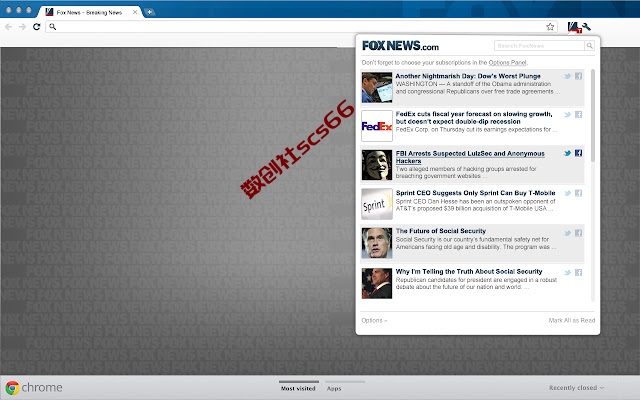
Task: Tweet the Dow's Worst Plunge story
Action: 567,76
